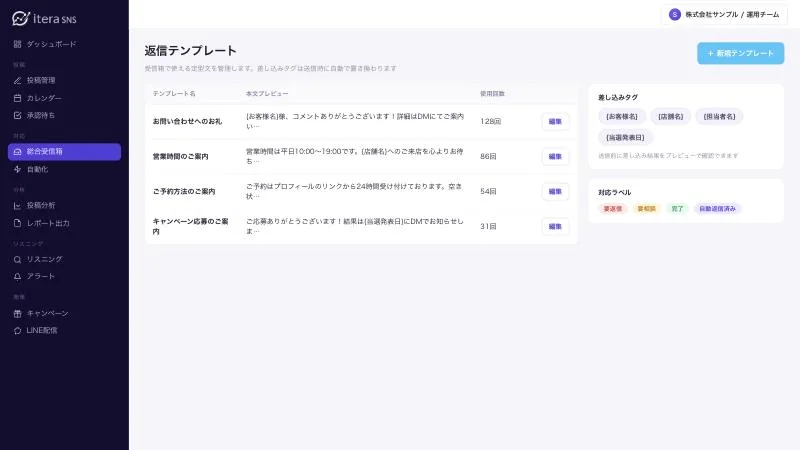The height and width of the screenshot is (450, 800).
Task: Click the ダッシュボード grid icon
Action: 17,44
